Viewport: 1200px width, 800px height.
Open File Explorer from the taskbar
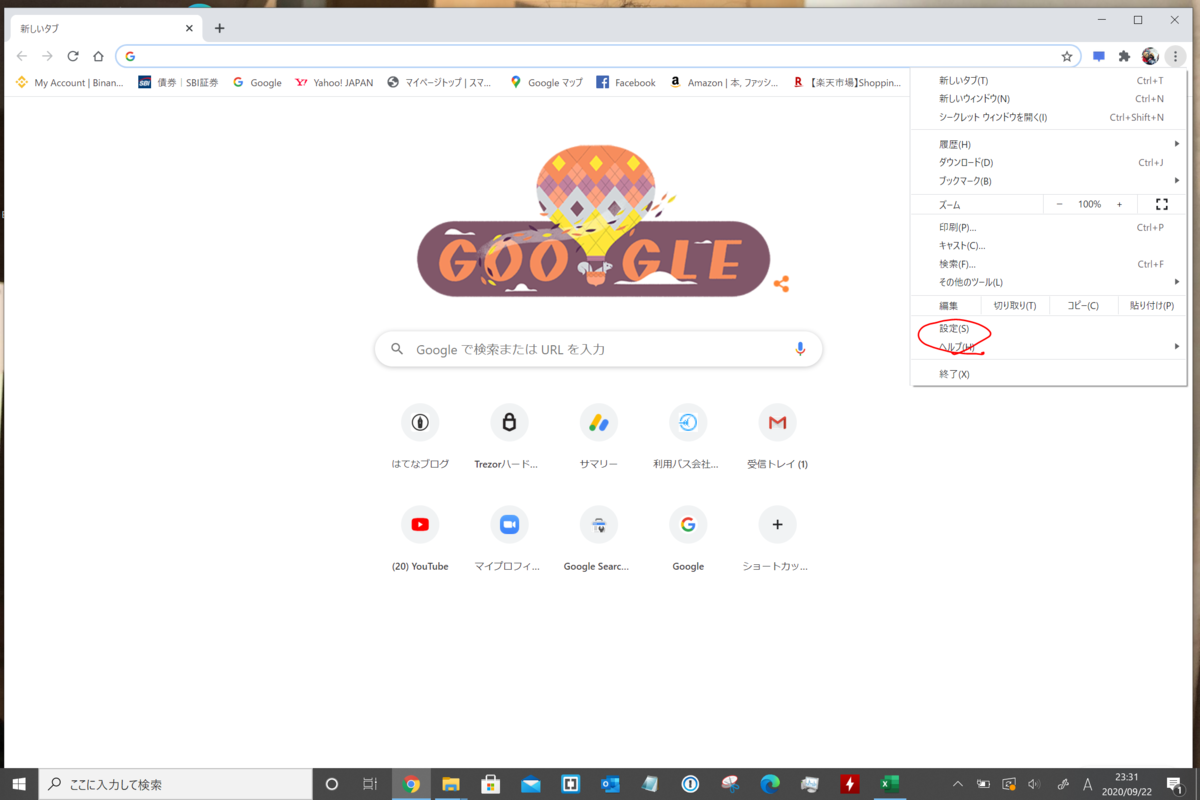(450, 784)
